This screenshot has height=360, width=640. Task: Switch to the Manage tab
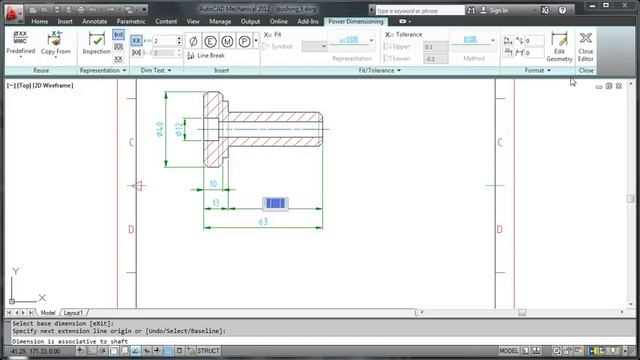[220, 21]
